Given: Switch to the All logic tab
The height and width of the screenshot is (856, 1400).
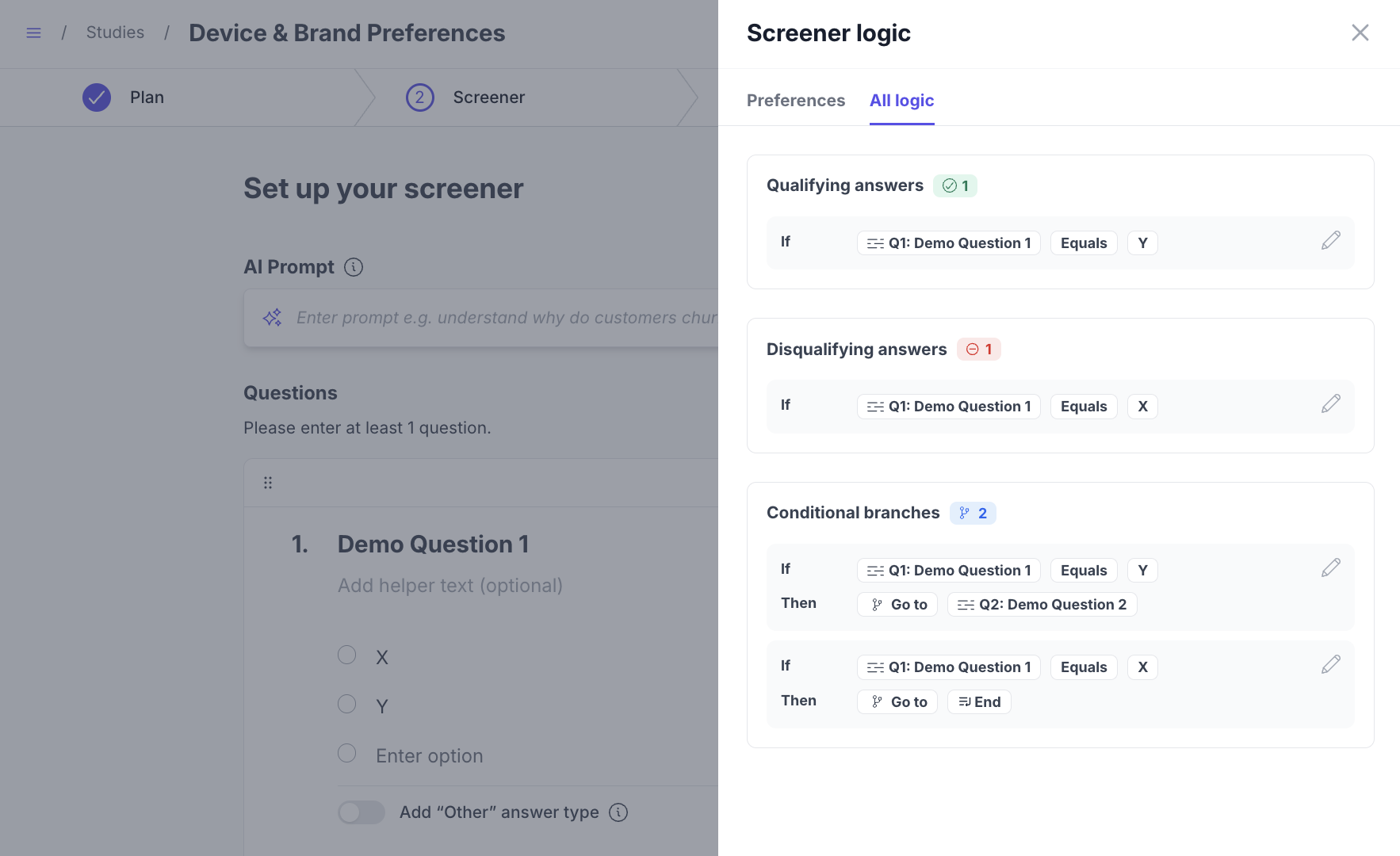Looking at the screenshot, I should click(x=901, y=101).
